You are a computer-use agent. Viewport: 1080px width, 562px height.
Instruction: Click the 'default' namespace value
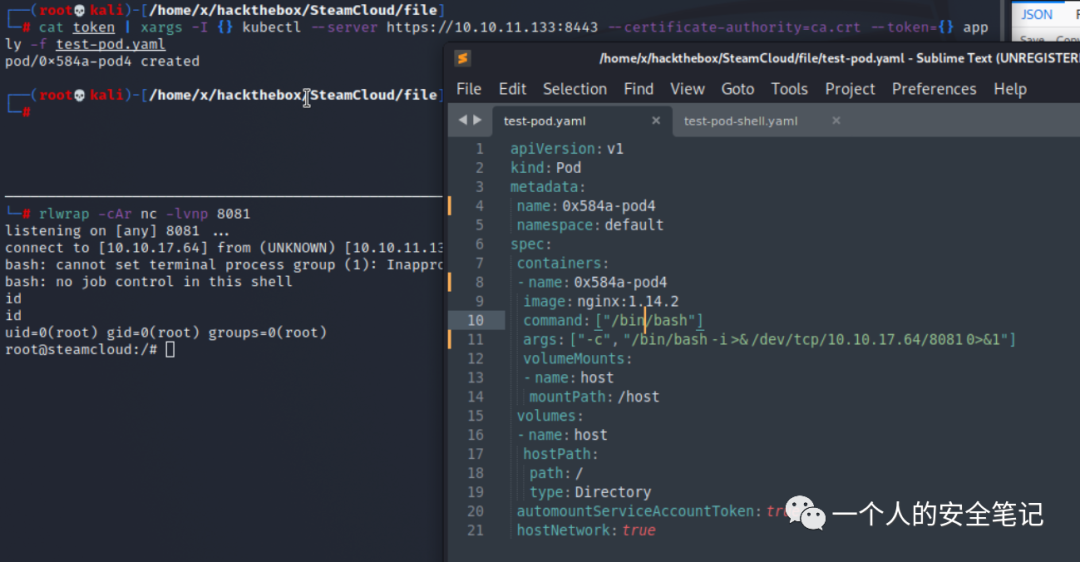pyautogui.click(x=634, y=225)
